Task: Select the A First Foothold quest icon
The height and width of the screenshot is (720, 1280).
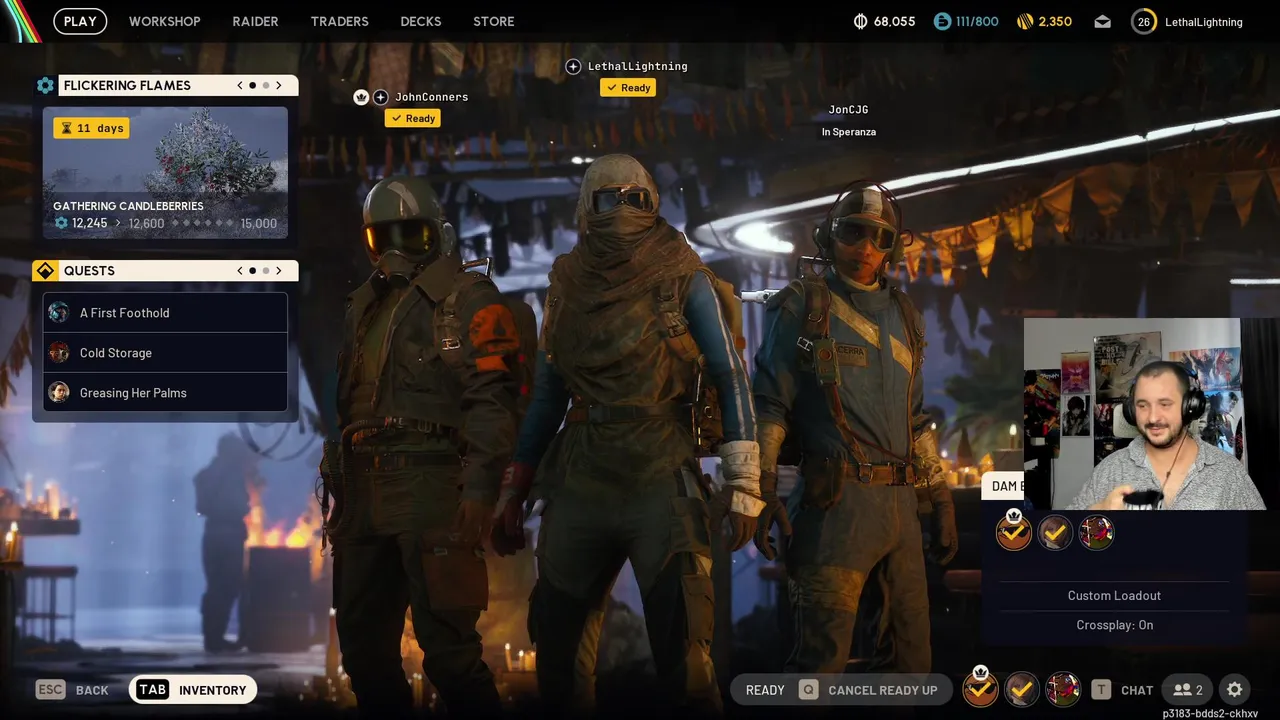Action: tap(59, 313)
